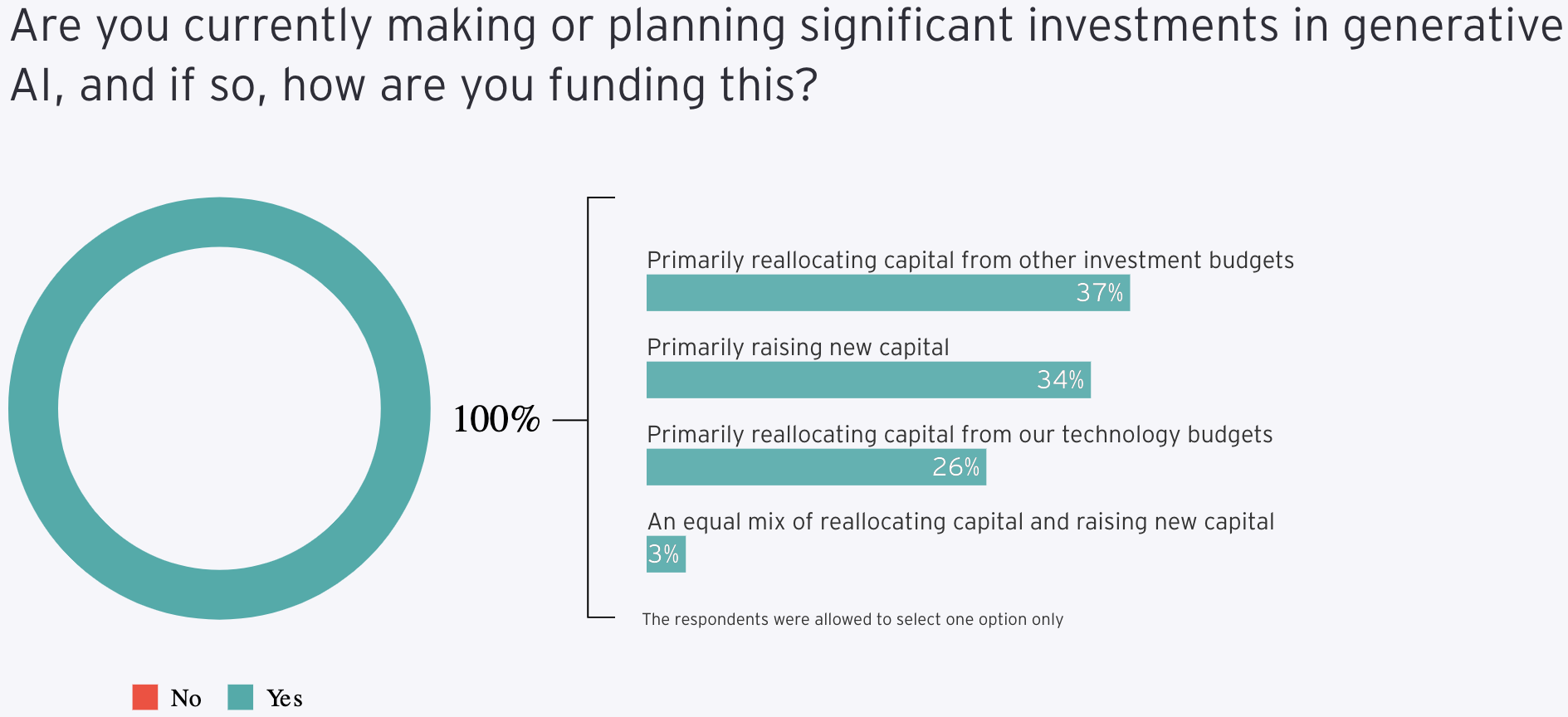Click the 'Primarily raising new capital' label
This screenshot has width=1568, height=717.
[798, 347]
